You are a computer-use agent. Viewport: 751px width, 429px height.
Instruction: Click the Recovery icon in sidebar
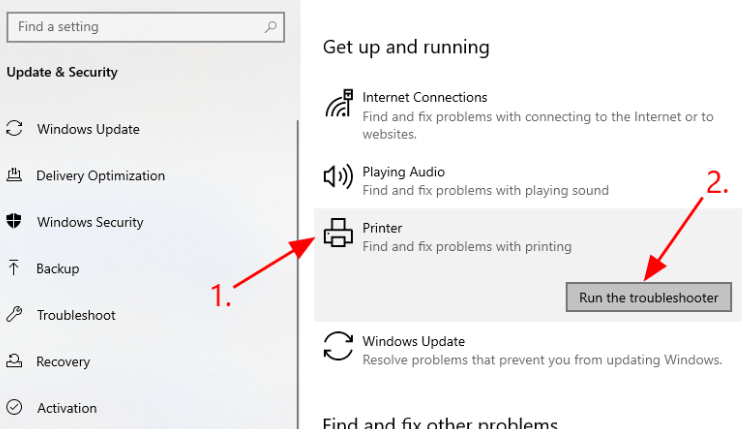point(15,361)
